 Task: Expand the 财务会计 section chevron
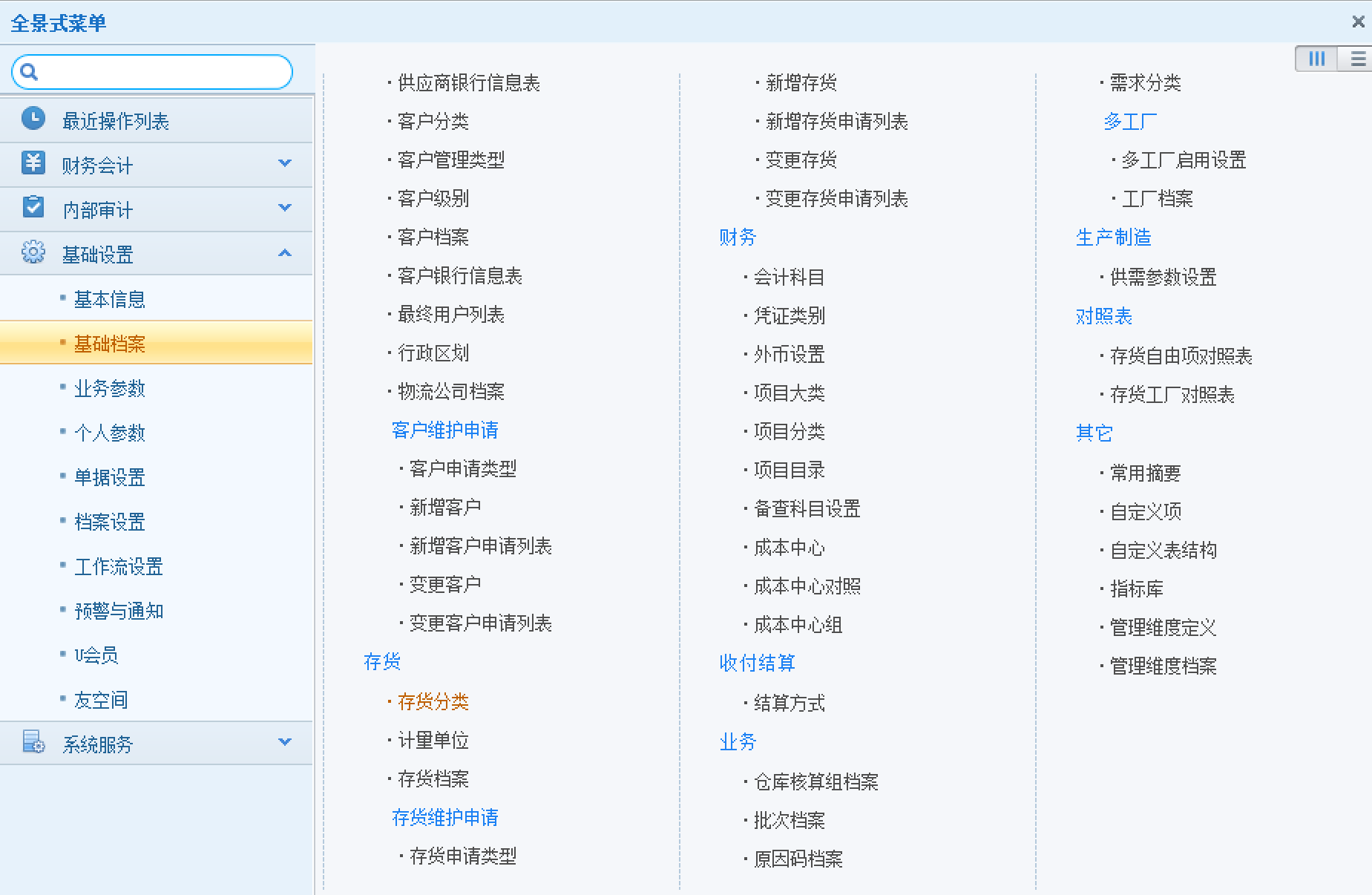pyautogui.click(x=285, y=163)
